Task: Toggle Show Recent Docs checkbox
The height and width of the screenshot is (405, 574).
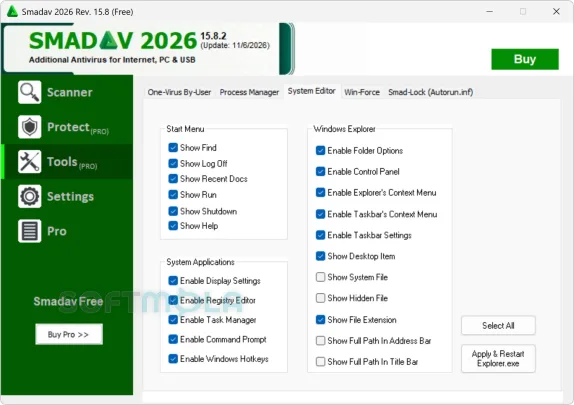Action: (x=173, y=179)
